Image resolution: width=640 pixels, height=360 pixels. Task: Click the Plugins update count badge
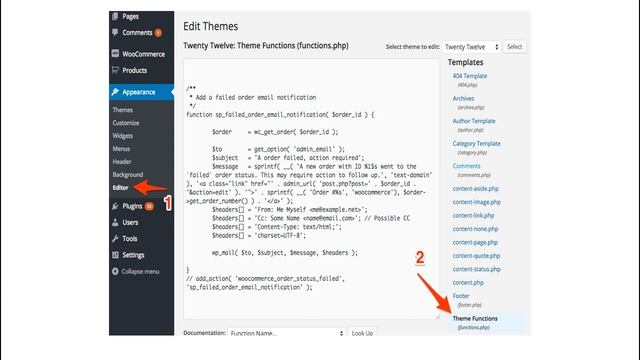click(x=149, y=206)
